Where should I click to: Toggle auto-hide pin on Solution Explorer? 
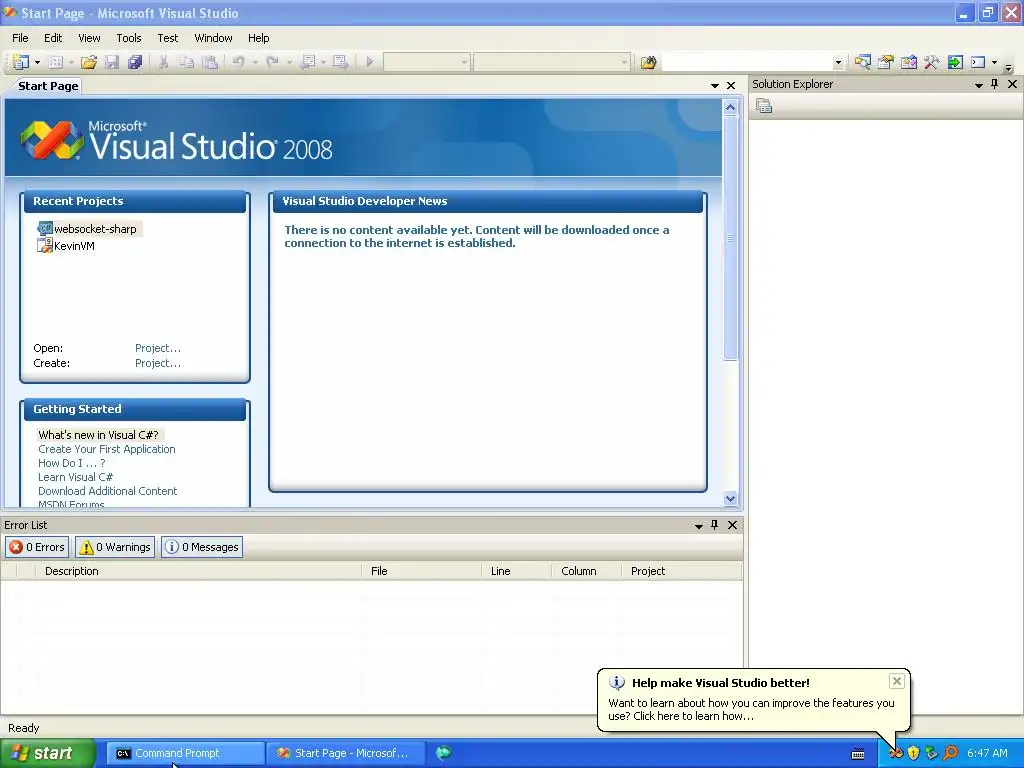pyautogui.click(x=995, y=84)
